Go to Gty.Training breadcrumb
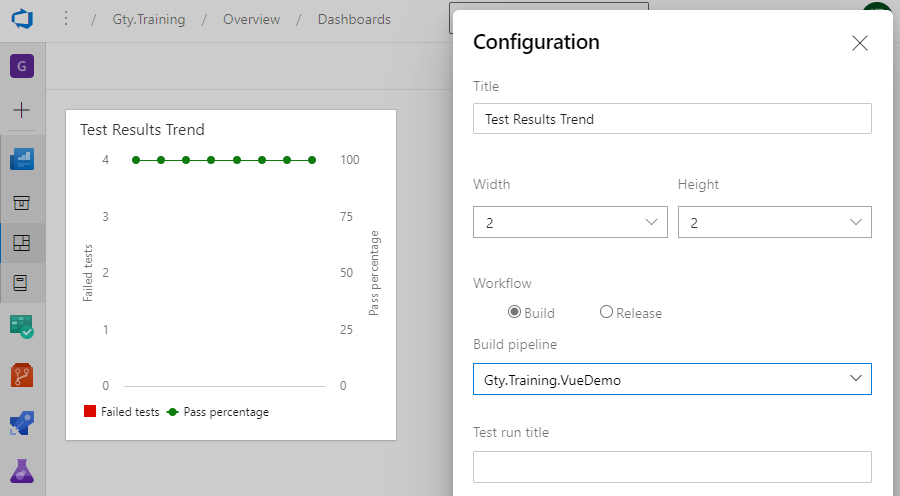Image resolution: width=900 pixels, height=496 pixels. pyautogui.click(x=149, y=19)
